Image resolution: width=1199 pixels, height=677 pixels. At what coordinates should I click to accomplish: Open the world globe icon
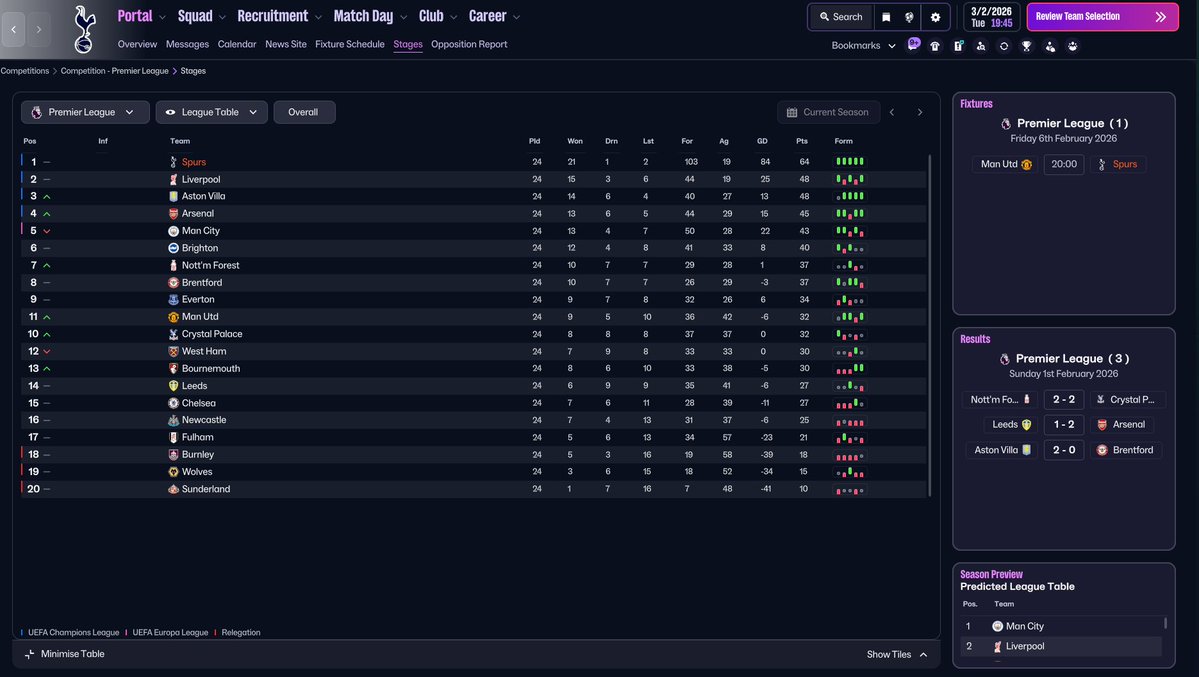pos(909,17)
